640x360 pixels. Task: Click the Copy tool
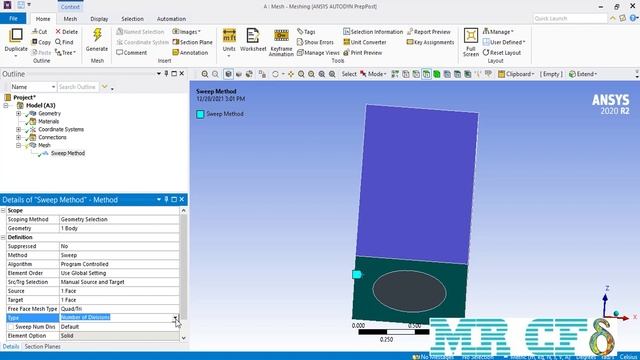point(41,42)
